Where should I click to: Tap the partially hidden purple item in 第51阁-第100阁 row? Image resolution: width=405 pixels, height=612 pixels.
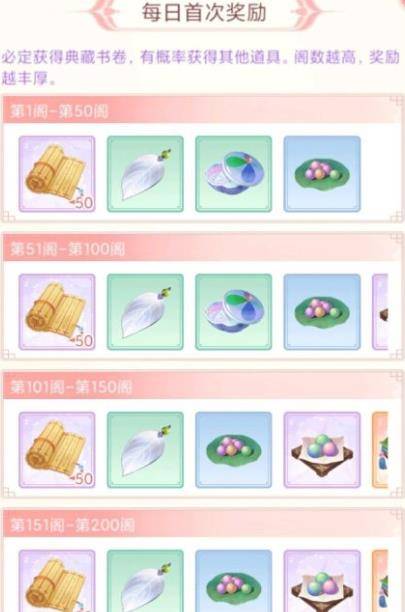pos(380,312)
